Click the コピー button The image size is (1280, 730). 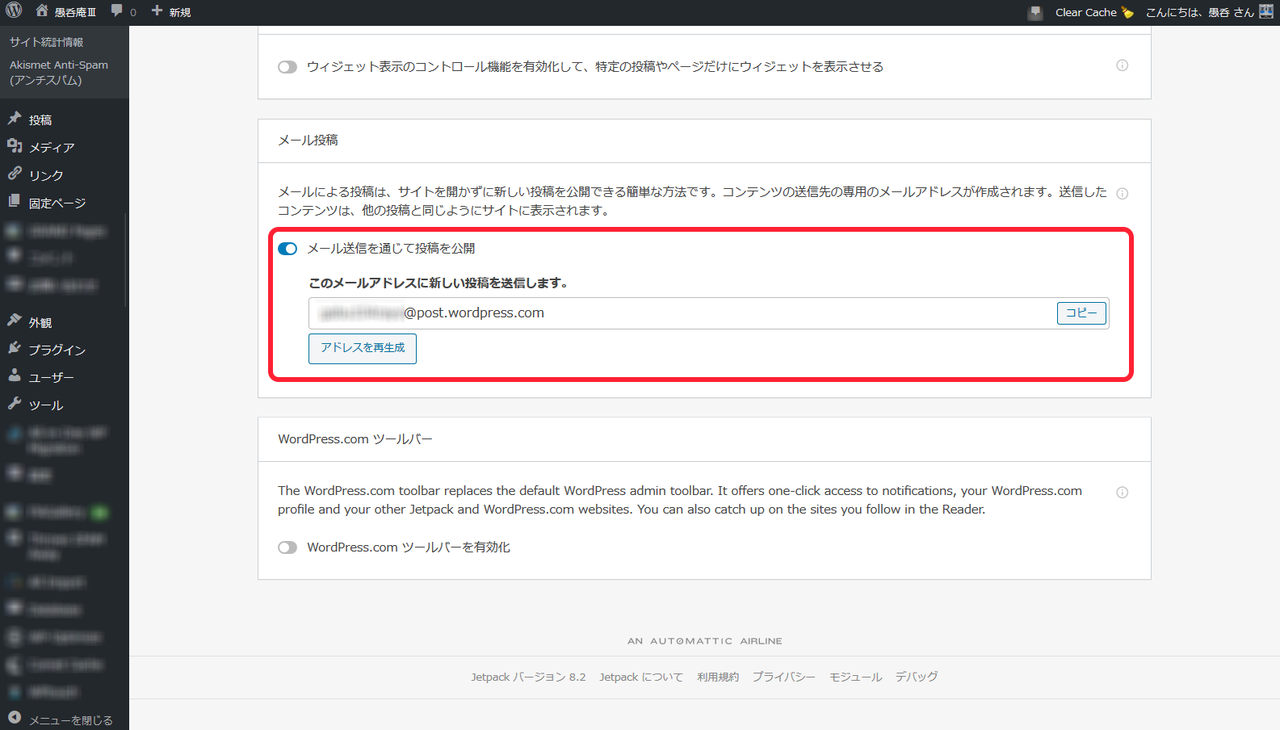click(x=1081, y=313)
